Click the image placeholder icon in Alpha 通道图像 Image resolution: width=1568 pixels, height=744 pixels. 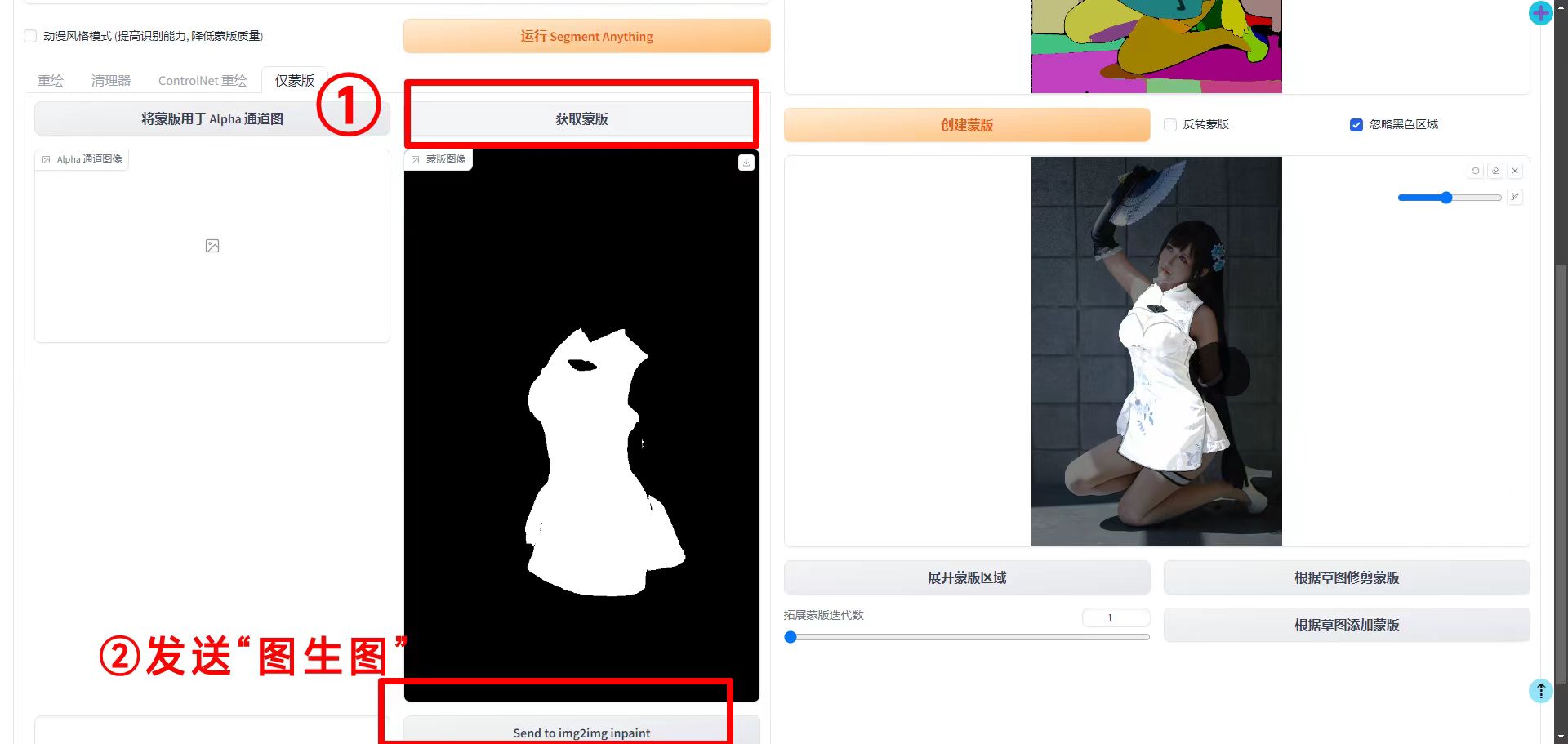click(212, 246)
